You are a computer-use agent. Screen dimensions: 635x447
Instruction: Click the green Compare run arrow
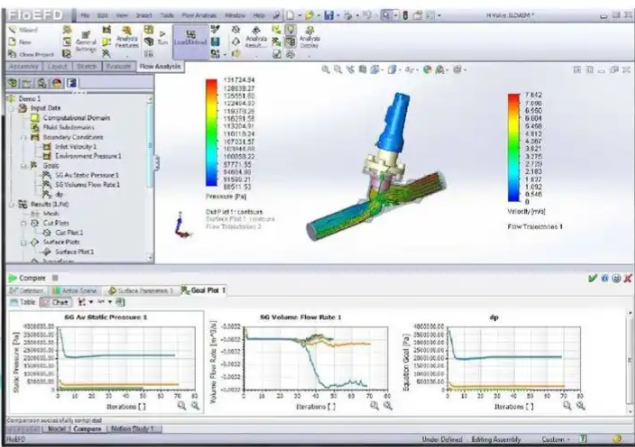pyautogui.click(x=8, y=277)
